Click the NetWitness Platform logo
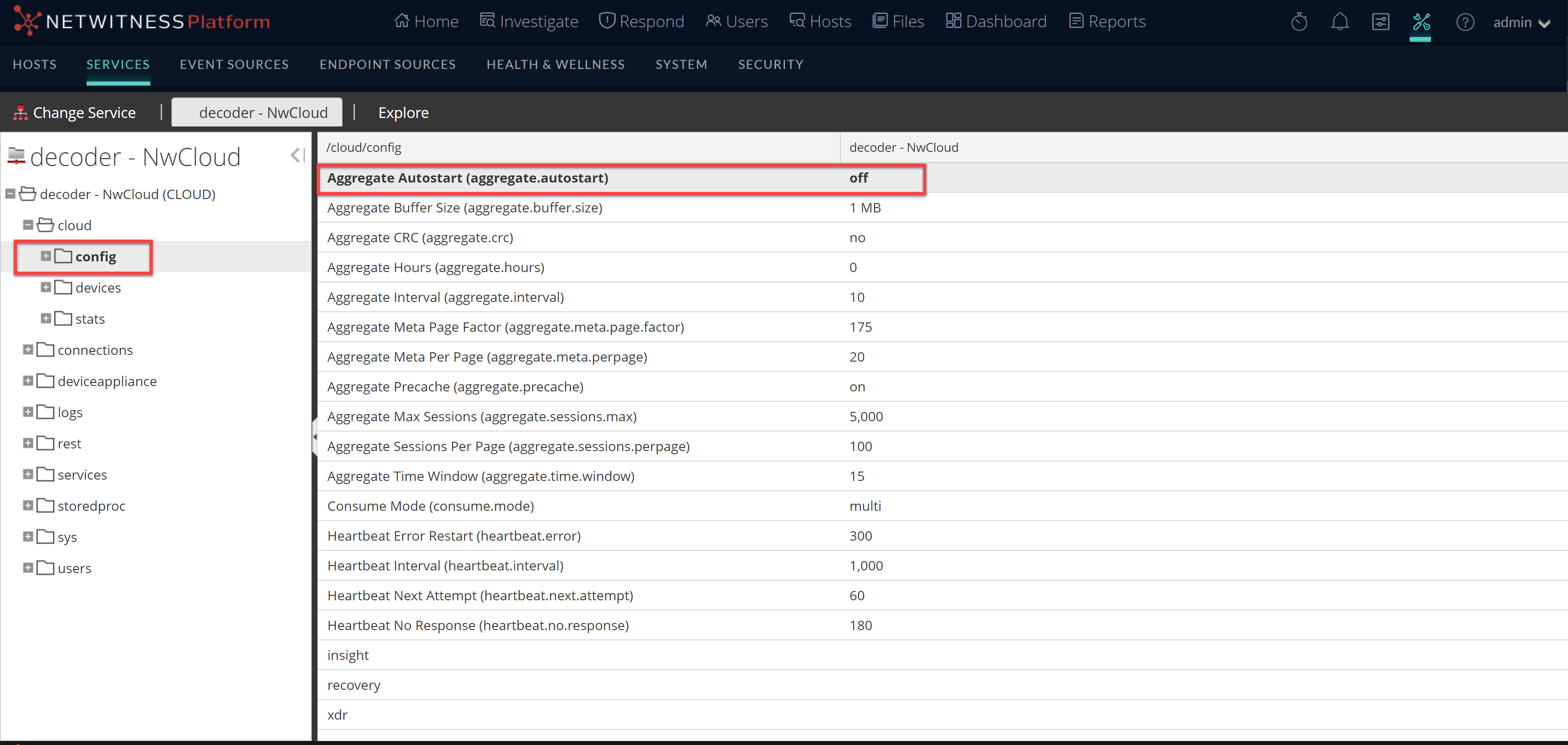Viewport: 1568px width, 745px height. (142, 21)
